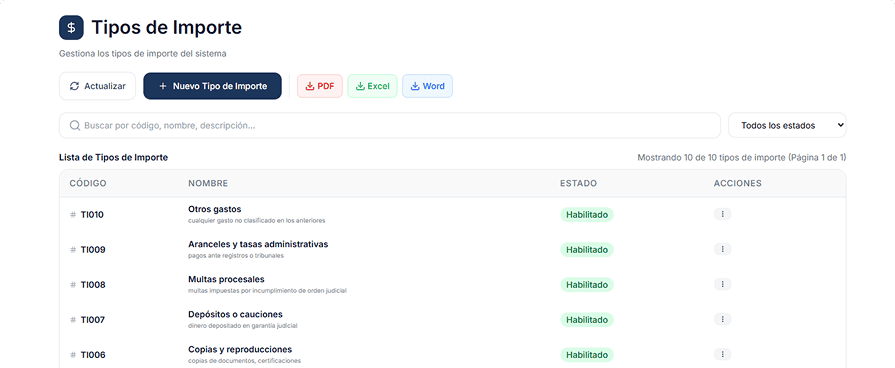Screen dimensions: 895x368
Task: Click code TI006
Action: (92, 355)
